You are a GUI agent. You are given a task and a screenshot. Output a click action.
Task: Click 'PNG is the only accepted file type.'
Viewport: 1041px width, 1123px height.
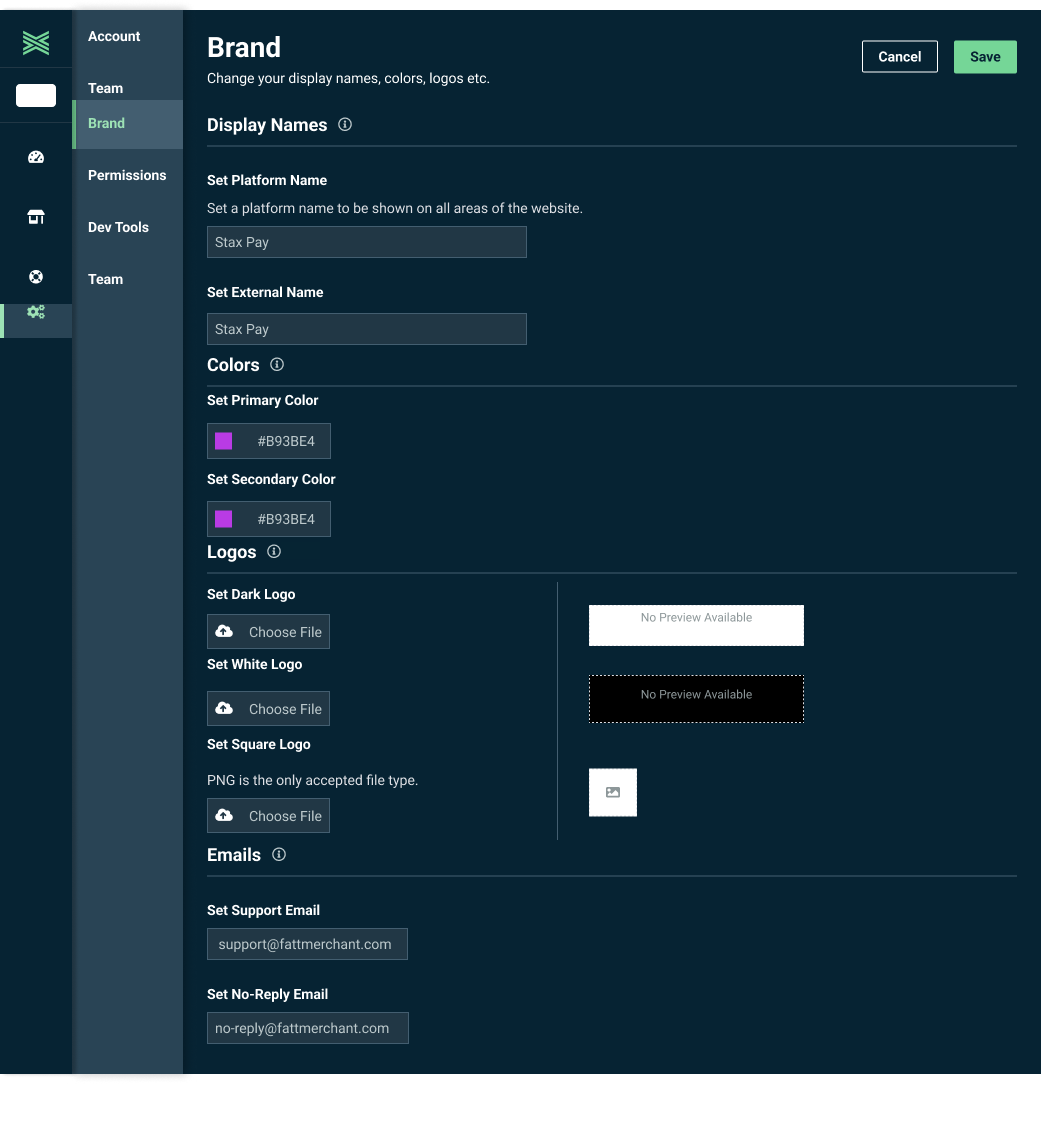pos(312,780)
